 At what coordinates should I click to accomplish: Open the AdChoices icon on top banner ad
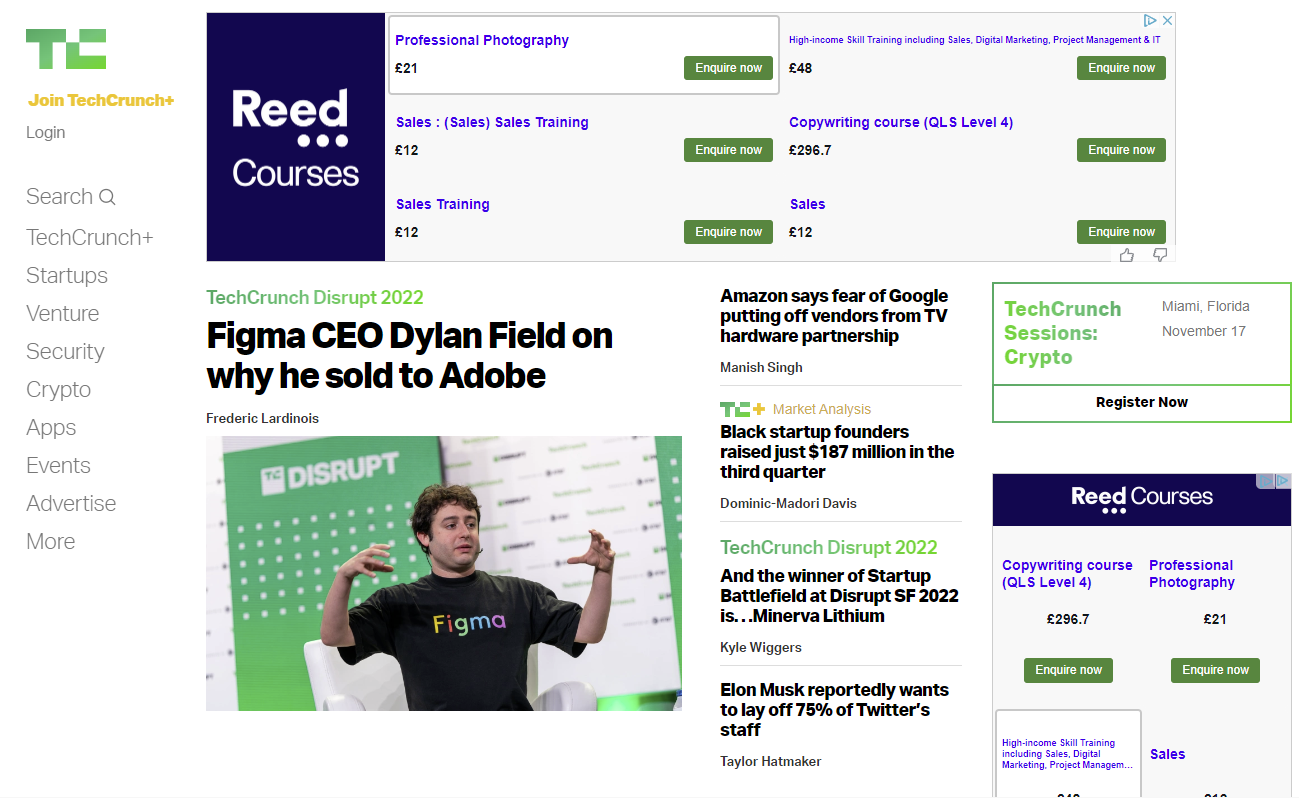coord(1150,21)
